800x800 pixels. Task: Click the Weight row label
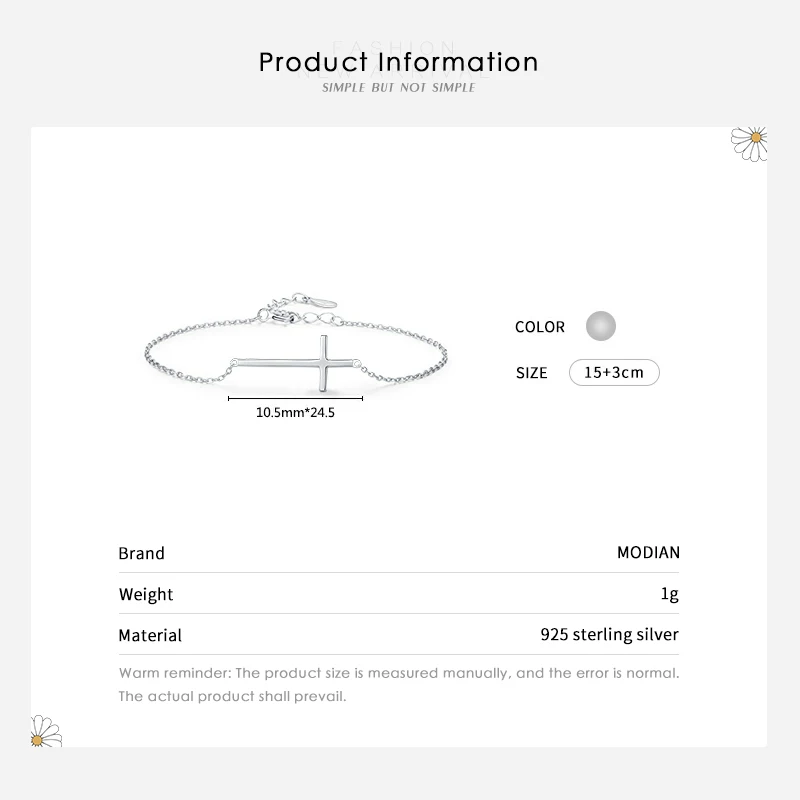pos(146,594)
